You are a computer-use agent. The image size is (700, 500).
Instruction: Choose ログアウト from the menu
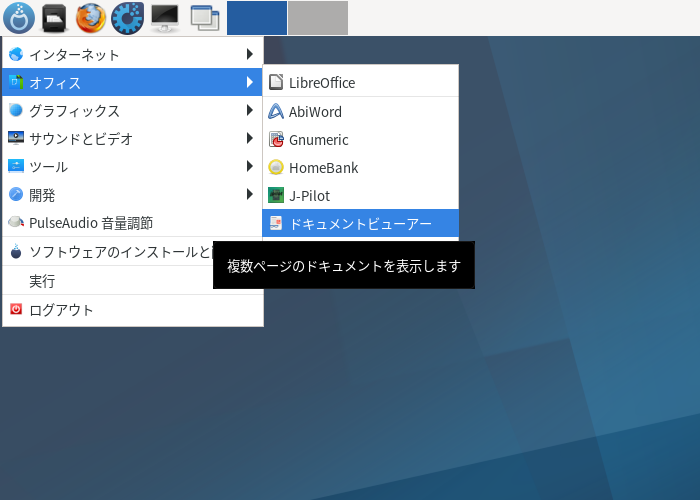click(133, 309)
